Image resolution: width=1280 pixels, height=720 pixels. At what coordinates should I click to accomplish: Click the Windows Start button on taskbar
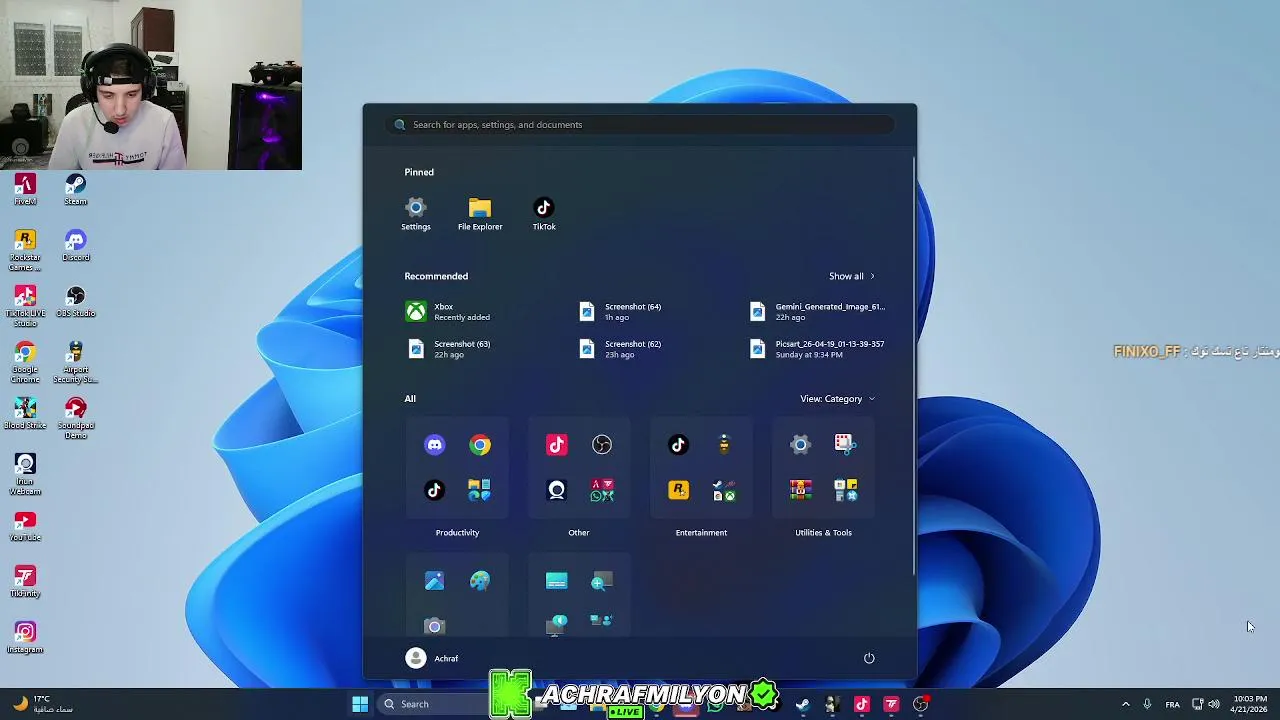(360, 704)
